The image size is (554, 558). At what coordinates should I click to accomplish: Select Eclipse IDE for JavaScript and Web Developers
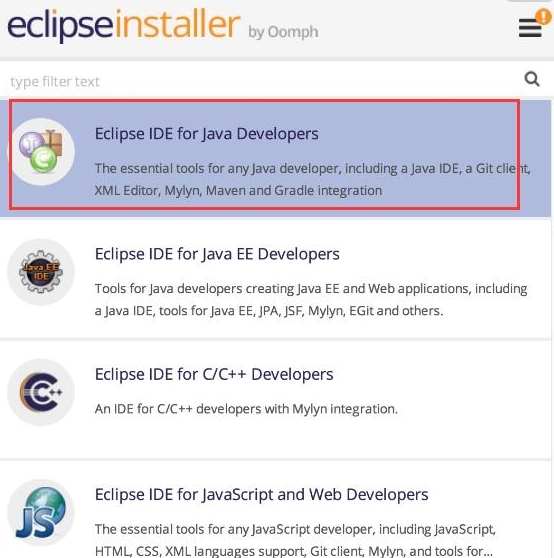(x=262, y=495)
